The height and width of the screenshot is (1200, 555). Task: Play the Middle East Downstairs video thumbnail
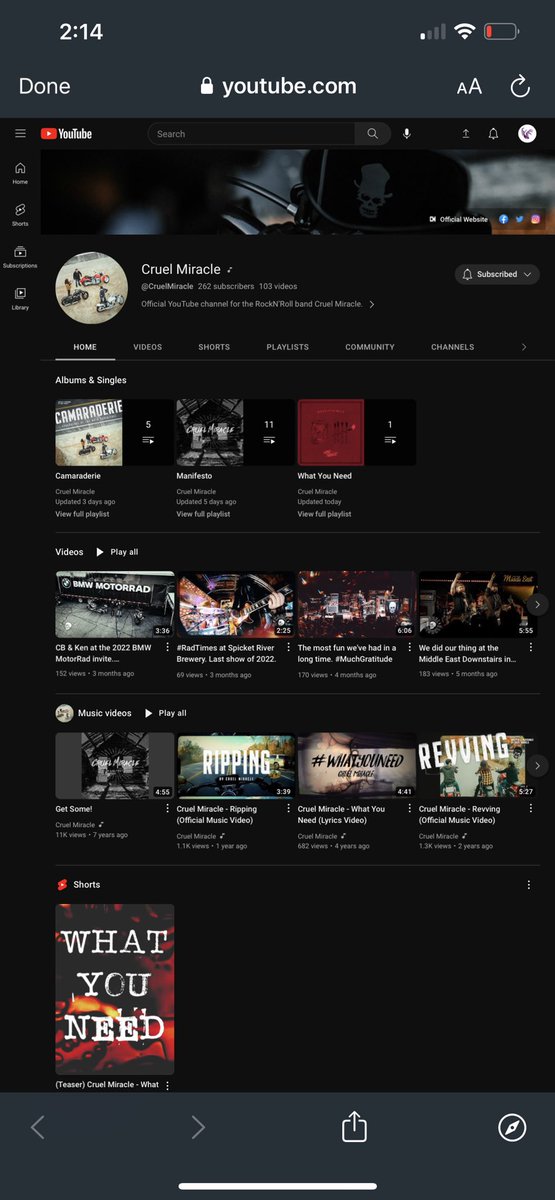coord(478,604)
